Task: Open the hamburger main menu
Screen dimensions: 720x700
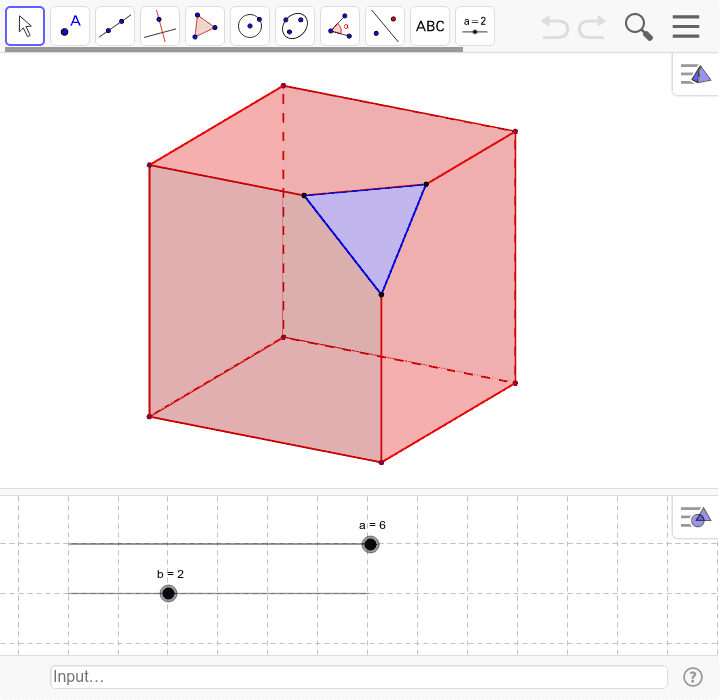Action: pos(686,27)
